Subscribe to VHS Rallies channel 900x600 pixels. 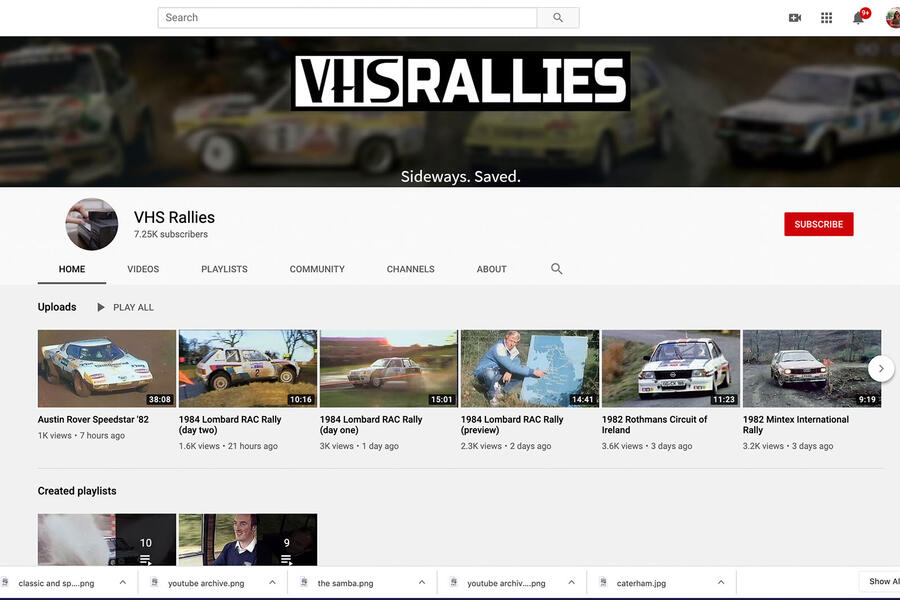tap(818, 224)
